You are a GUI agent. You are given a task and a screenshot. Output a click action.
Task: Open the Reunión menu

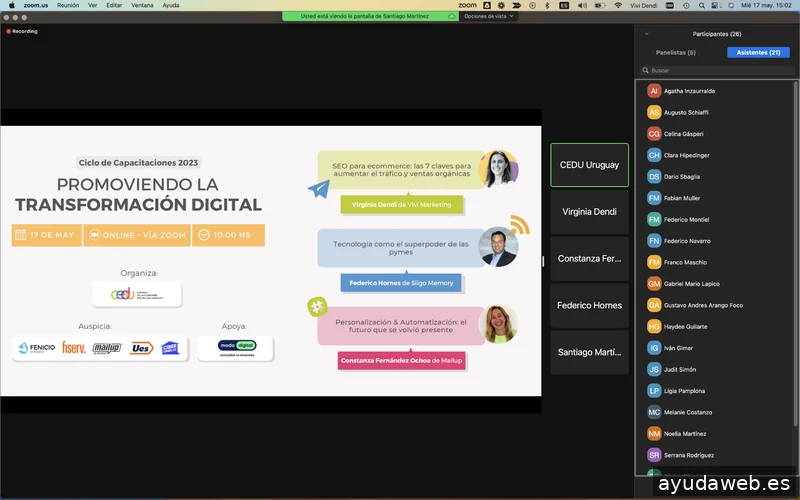click(x=68, y=5)
